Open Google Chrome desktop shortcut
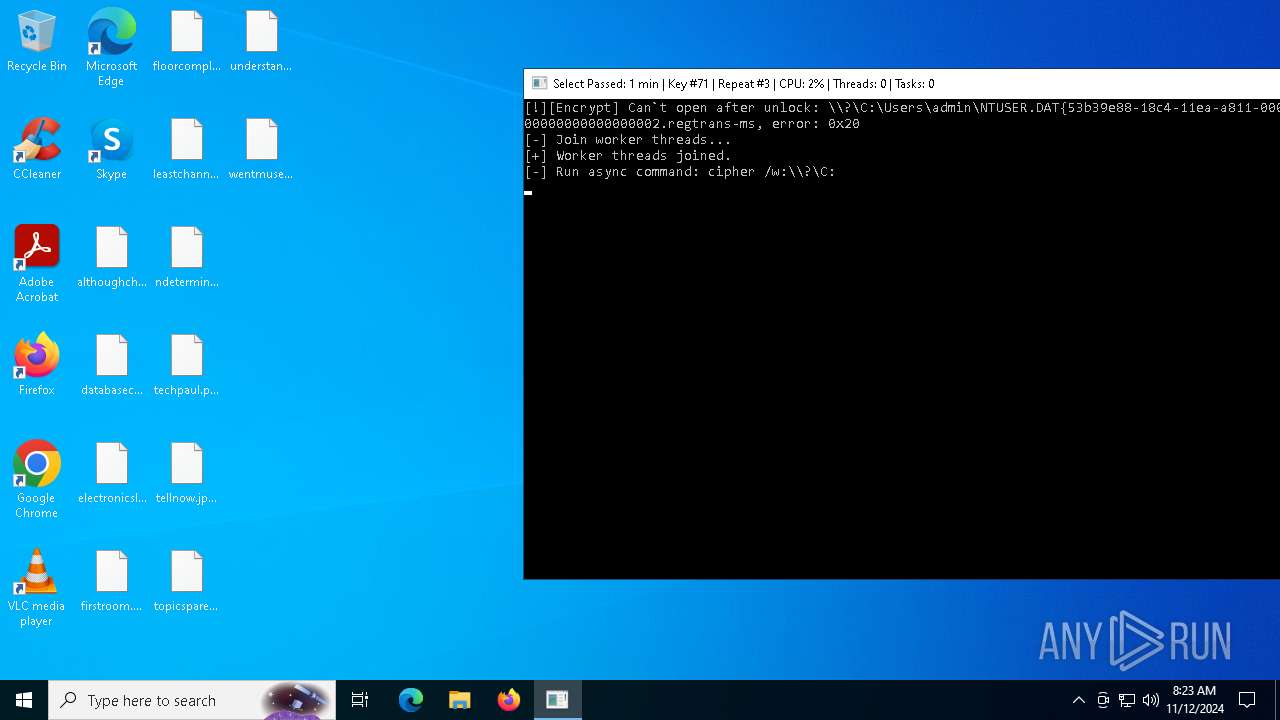 tap(37, 481)
